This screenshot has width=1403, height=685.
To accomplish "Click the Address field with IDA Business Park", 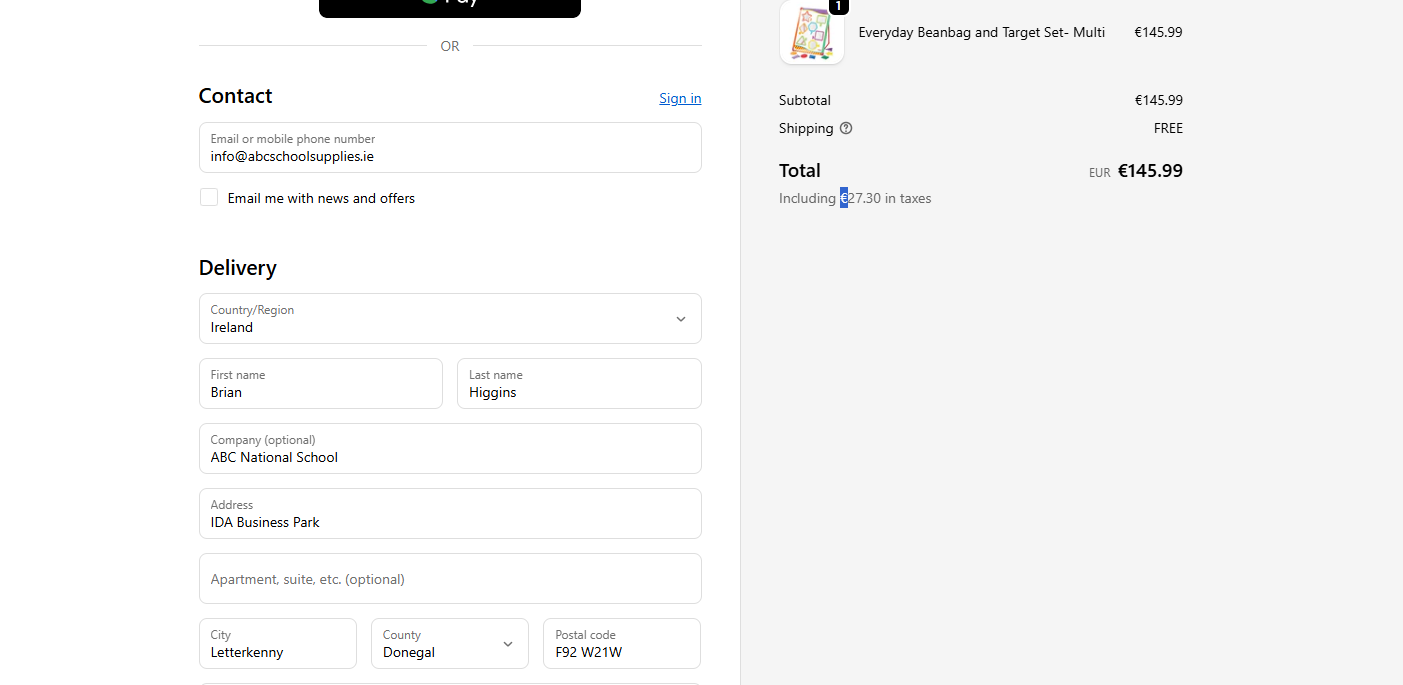I will pyautogui.click(x=450, y=514).
